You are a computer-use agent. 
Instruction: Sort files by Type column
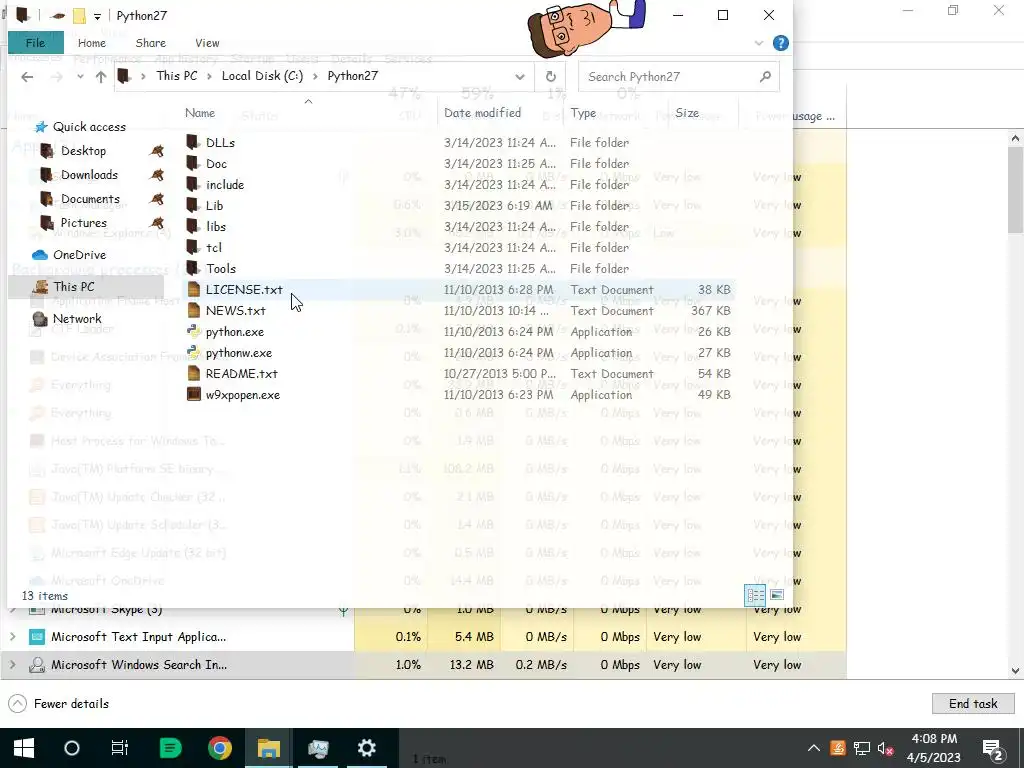coord(583,113)
